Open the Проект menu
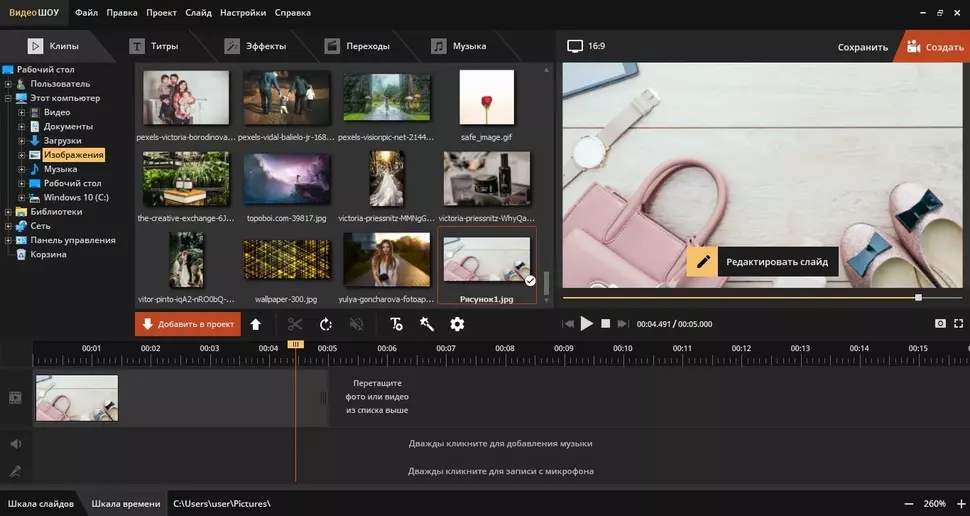 click(161, 13)
